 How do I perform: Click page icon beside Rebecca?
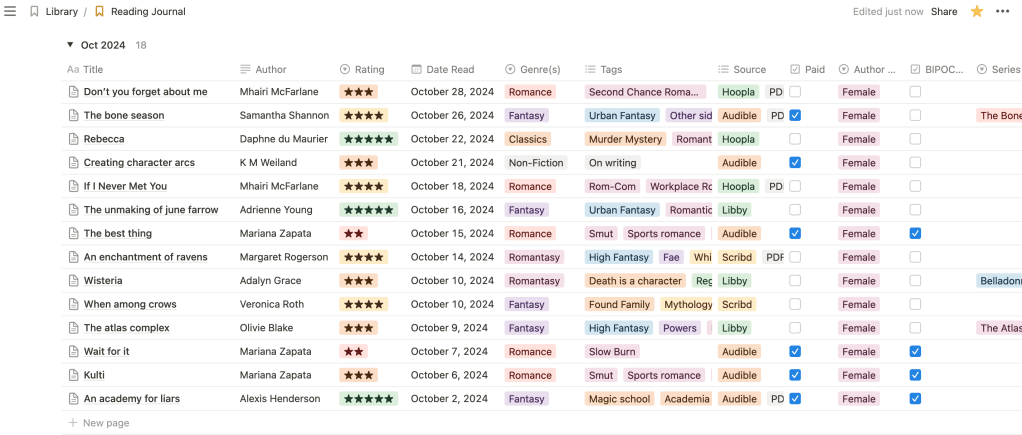pos(73,139)
